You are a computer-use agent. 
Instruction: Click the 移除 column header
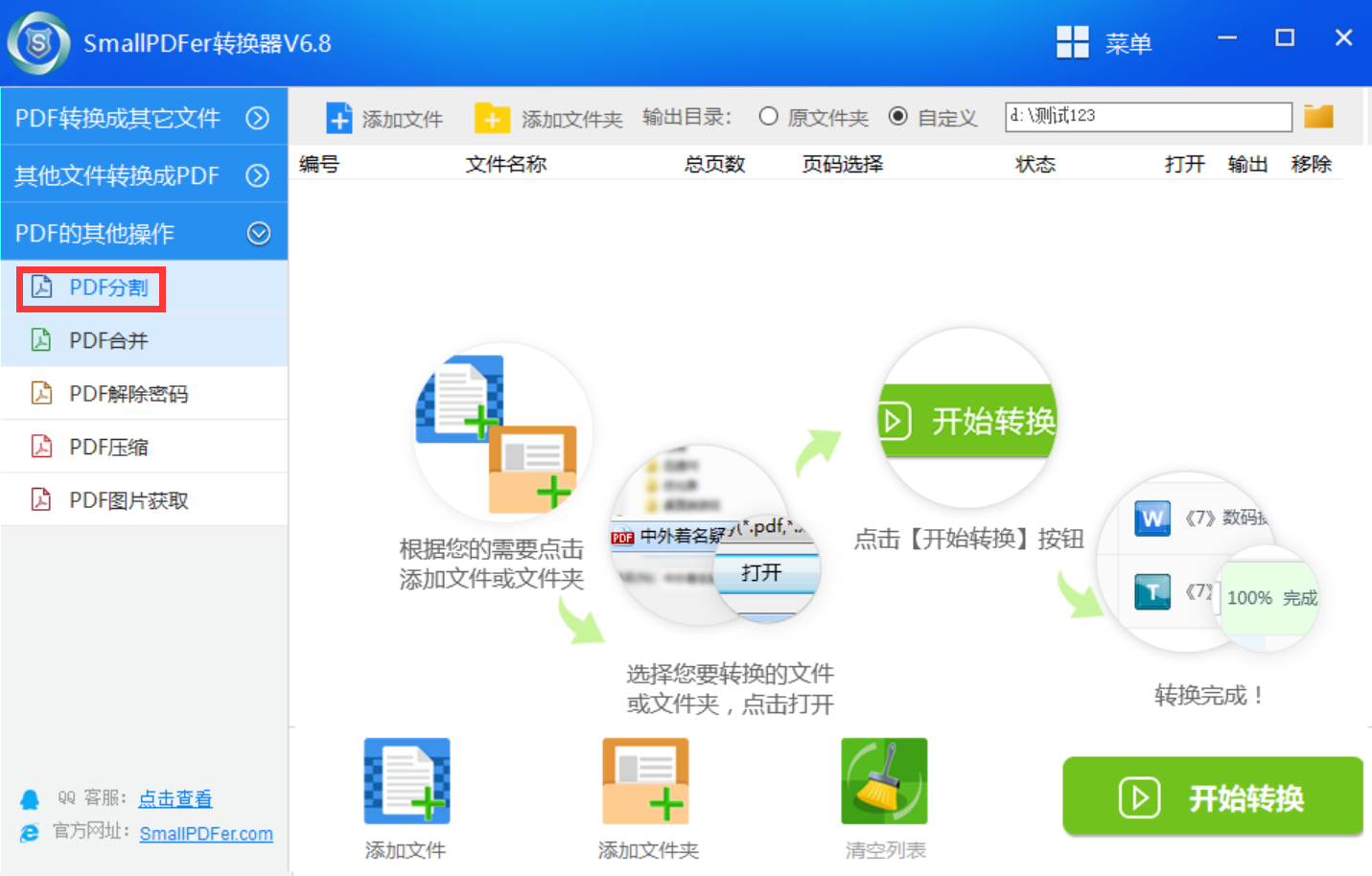(x=1312, y=164)
